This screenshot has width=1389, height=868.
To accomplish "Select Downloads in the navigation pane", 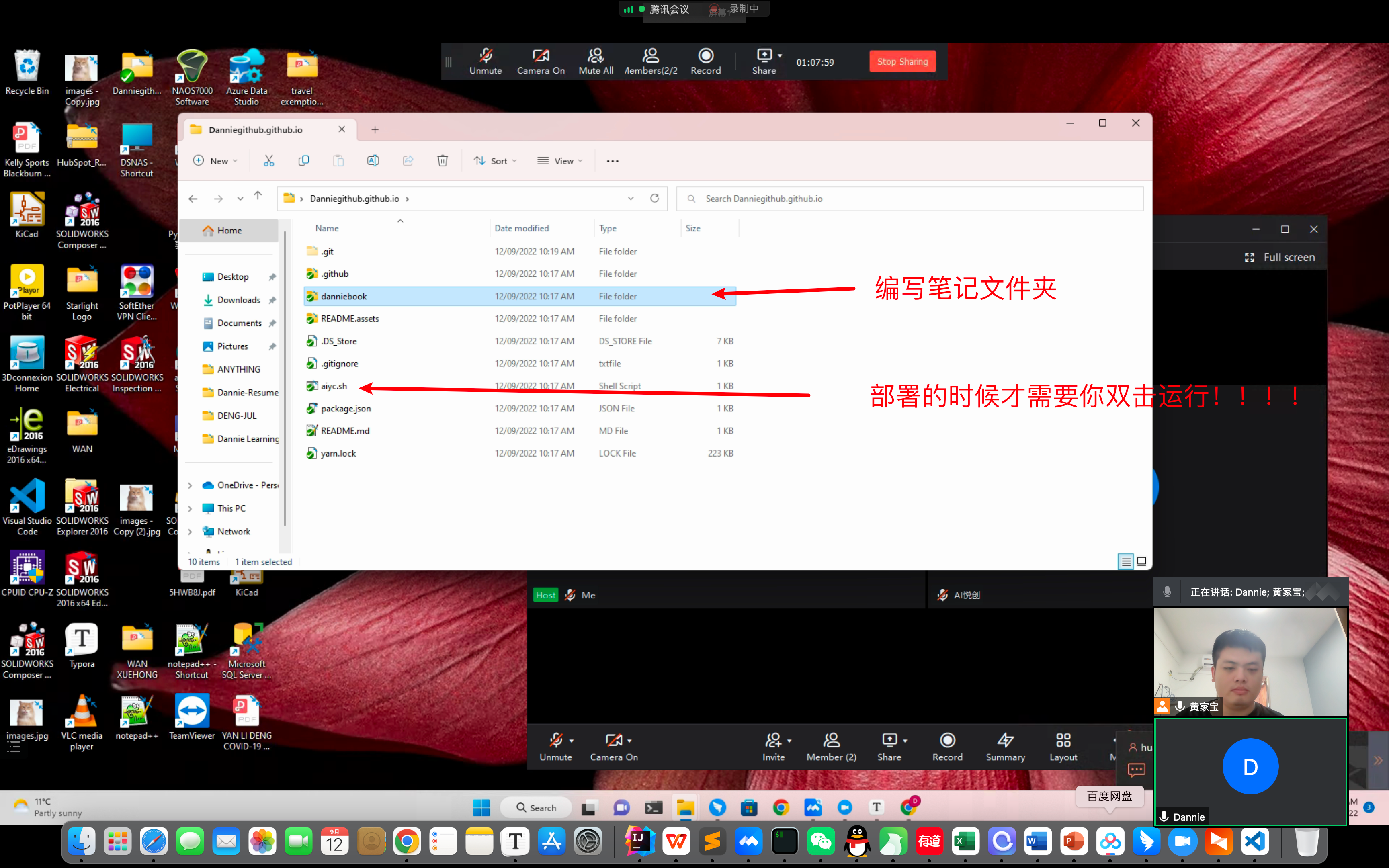I will point(238,300).
